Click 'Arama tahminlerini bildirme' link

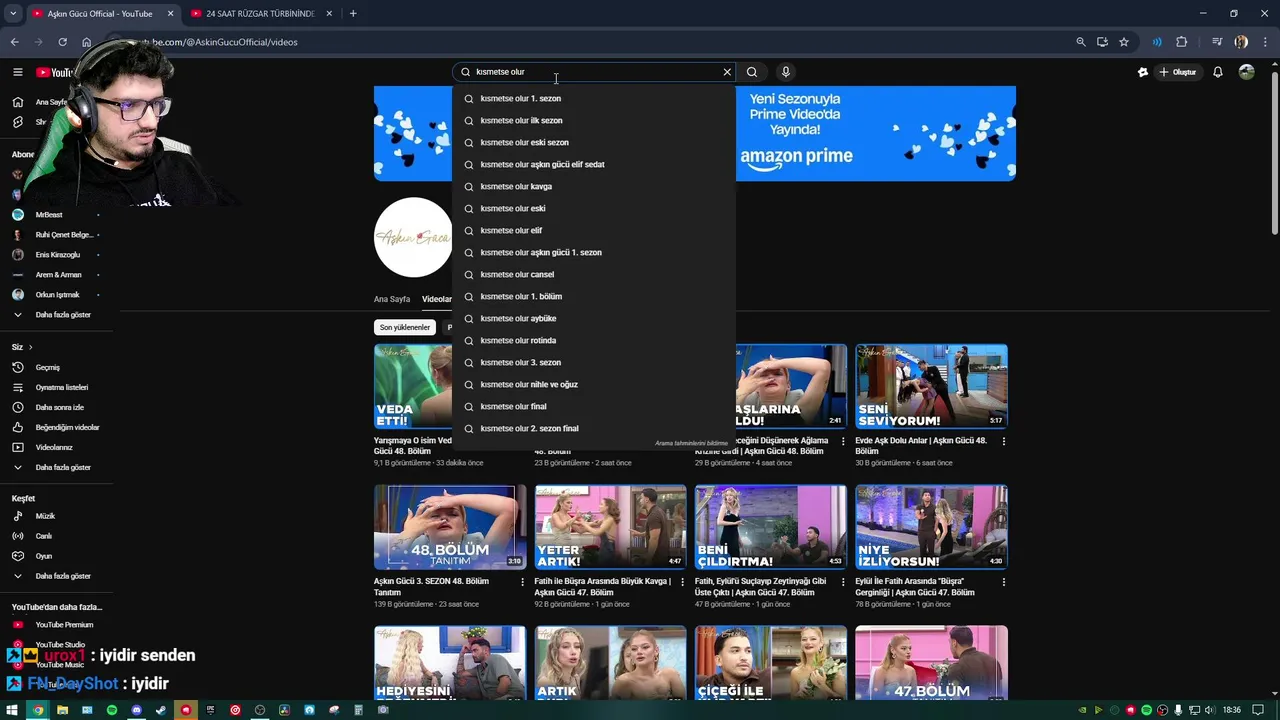pyautogui.click(x=691, y=443)
